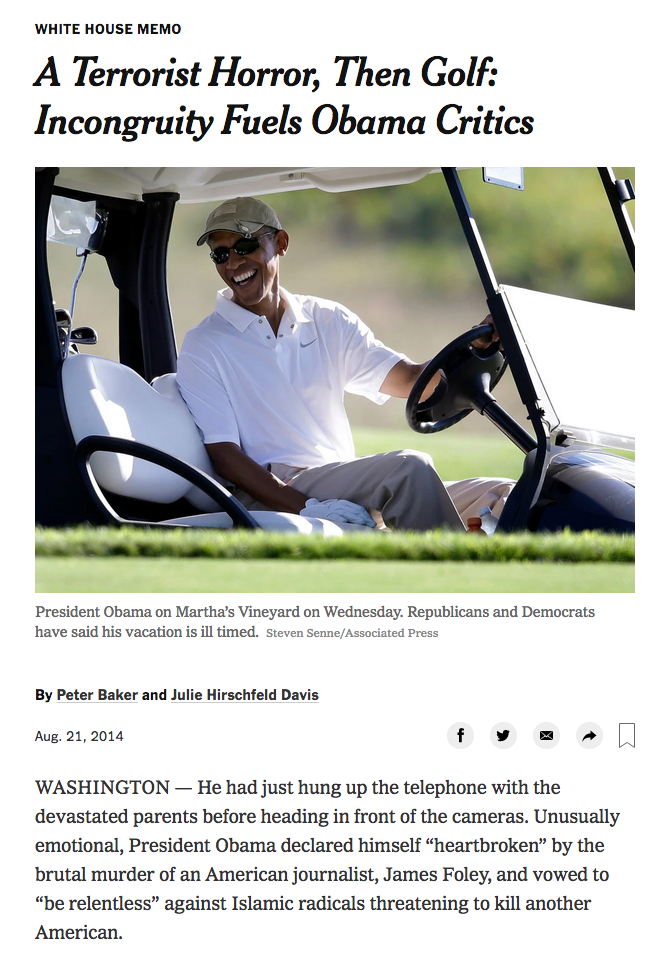Open Julie Hirschfeld Davis's author page
Viewport: 669px width, 961px height.
(244, 695)
